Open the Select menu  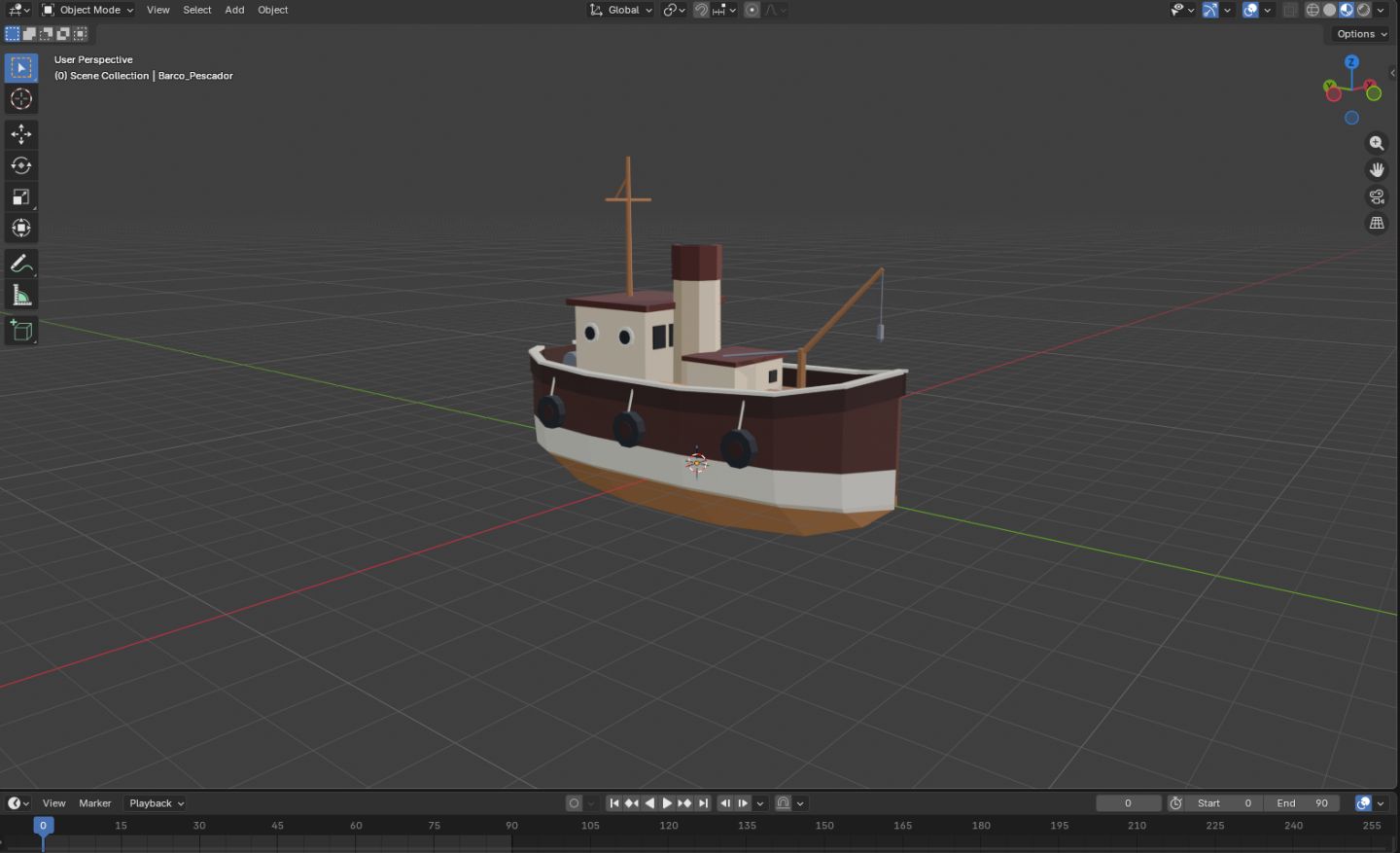pyautogui.click(x=197, y=10)
